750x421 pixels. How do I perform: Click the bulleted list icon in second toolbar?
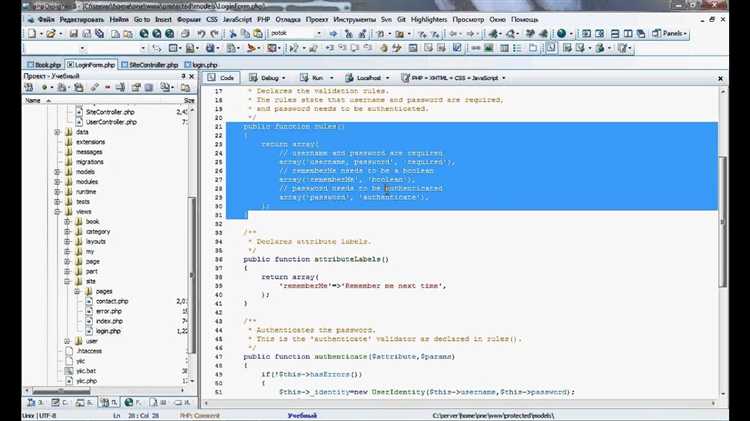tap(517, 48)
